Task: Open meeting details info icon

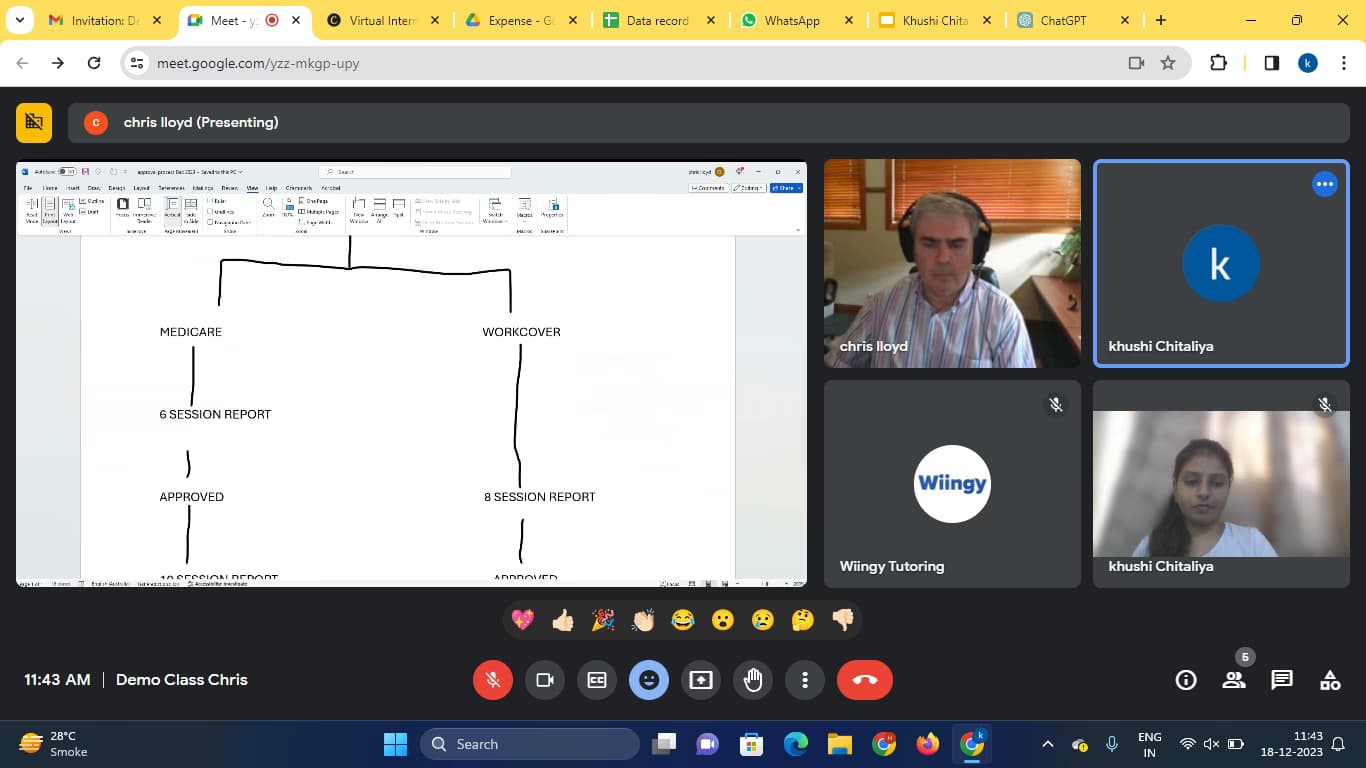Action: pos(1186,680)
